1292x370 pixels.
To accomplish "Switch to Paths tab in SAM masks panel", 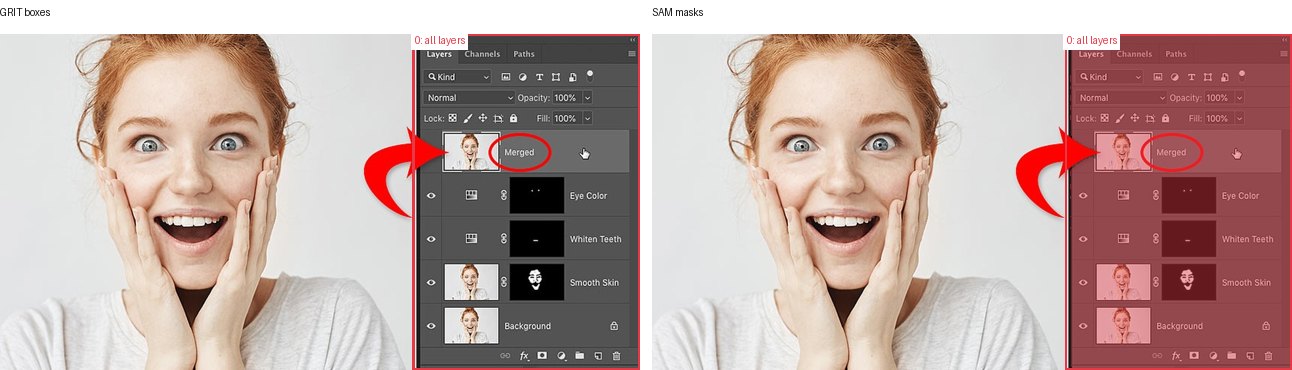I will pyautogui.click(x=1176, y=54).
